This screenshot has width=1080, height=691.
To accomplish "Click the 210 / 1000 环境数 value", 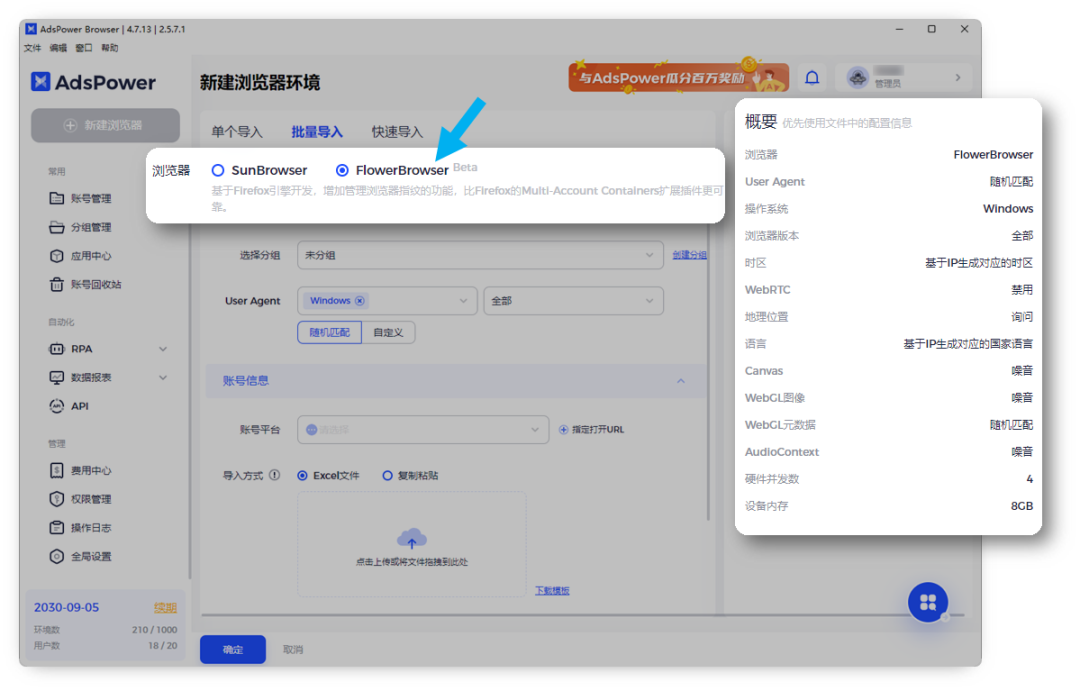I will pos(154,630).
